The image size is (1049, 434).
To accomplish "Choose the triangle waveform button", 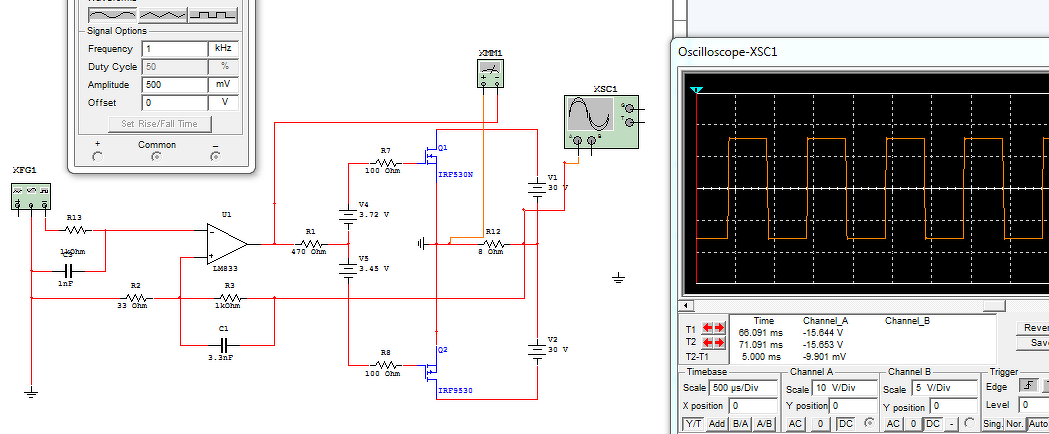I will 163,15.
